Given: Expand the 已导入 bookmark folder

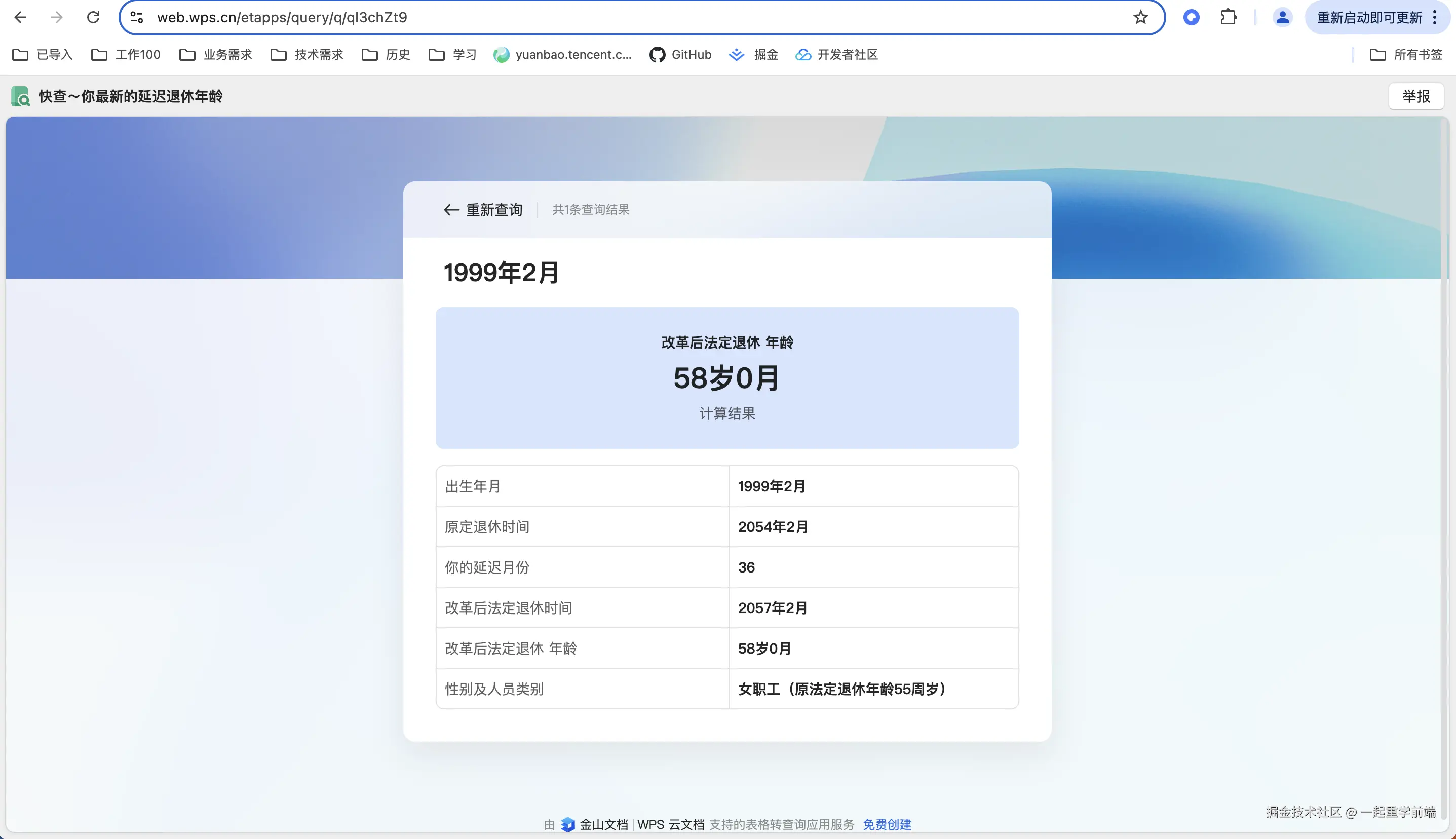Looking at the screenshot, I should pos(43,55).
